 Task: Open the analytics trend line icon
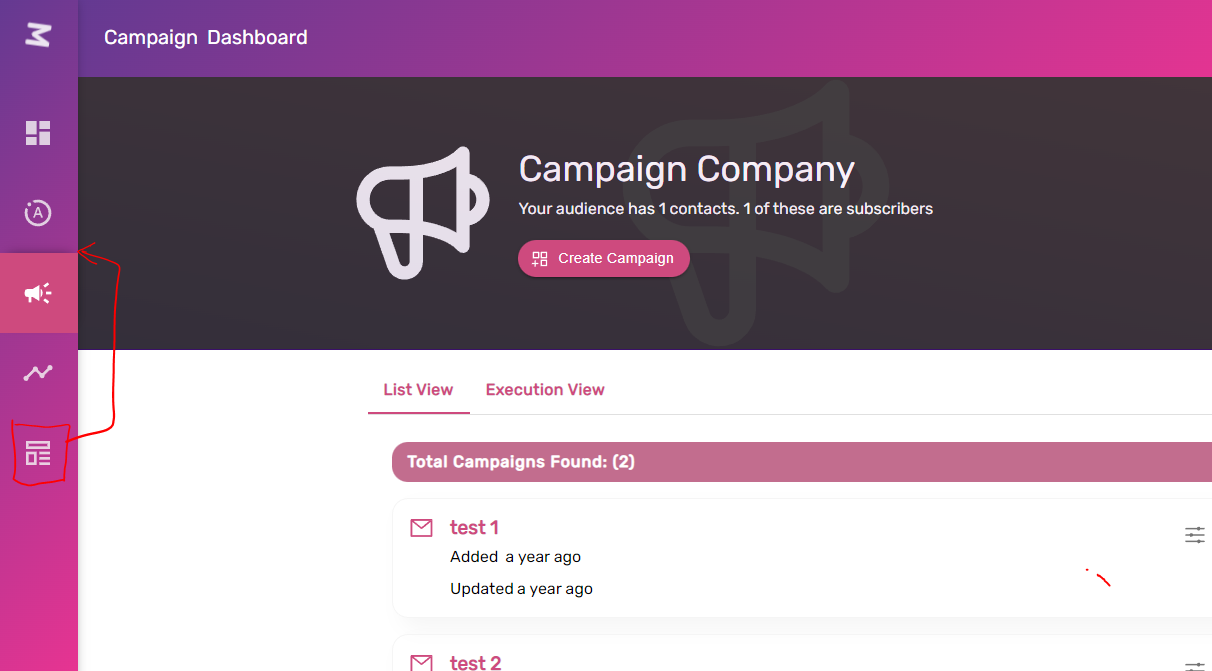pyautogui.click(x=38, y=373)
